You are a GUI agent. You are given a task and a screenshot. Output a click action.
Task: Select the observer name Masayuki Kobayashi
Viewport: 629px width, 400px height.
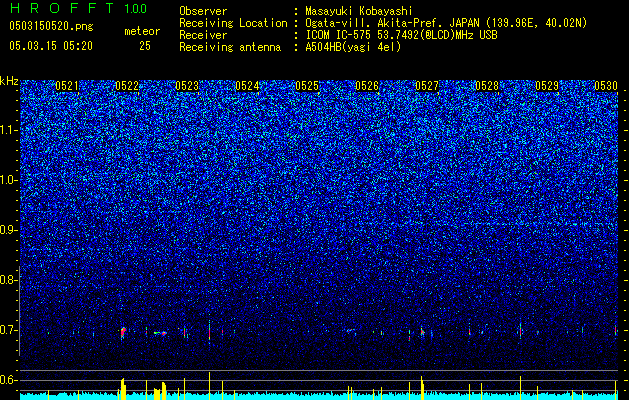coord(359,12)
